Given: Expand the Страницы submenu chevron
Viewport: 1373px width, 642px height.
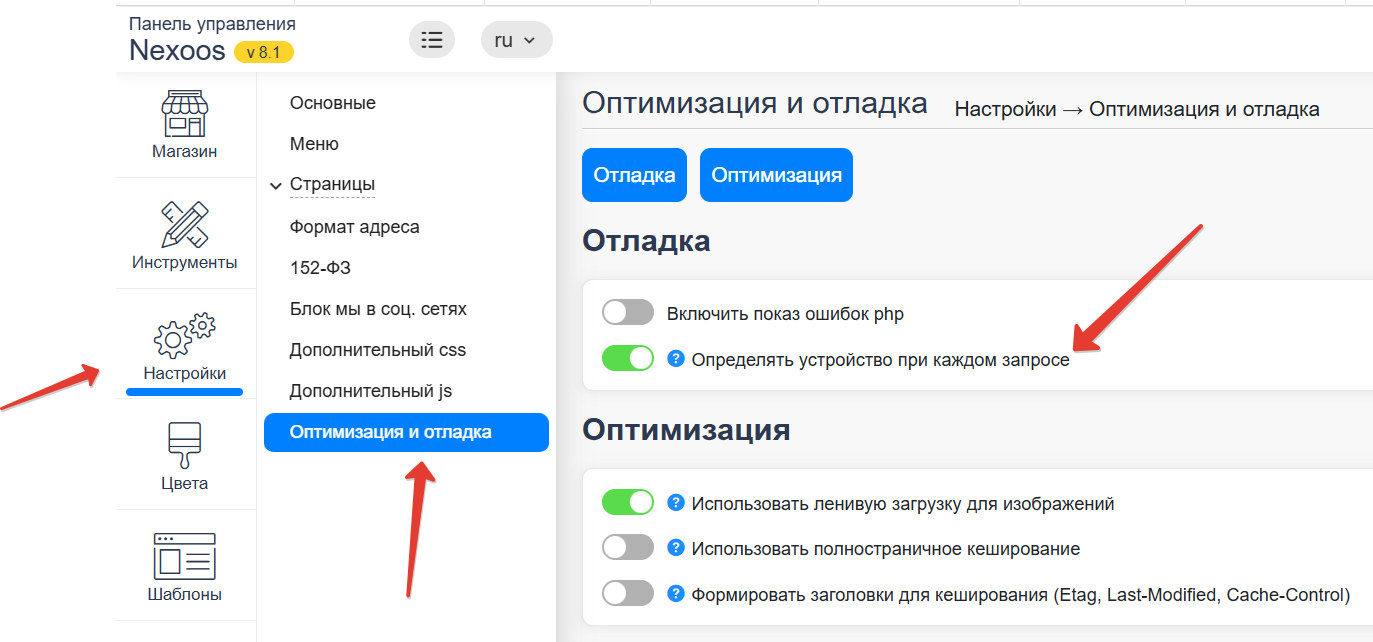Looking at the screenshot, I should 276,186.
